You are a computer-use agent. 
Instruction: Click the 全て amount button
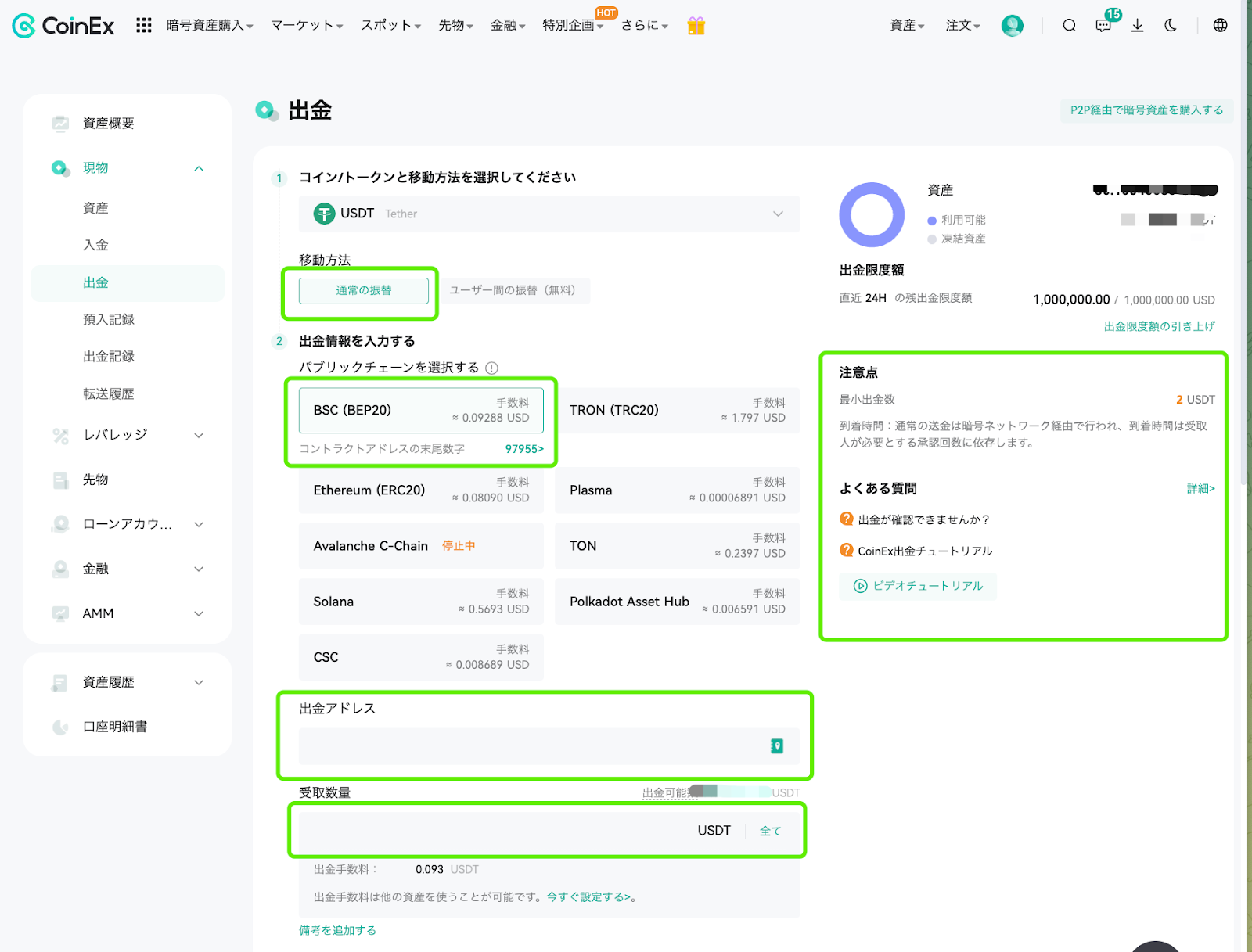[770, 831]
